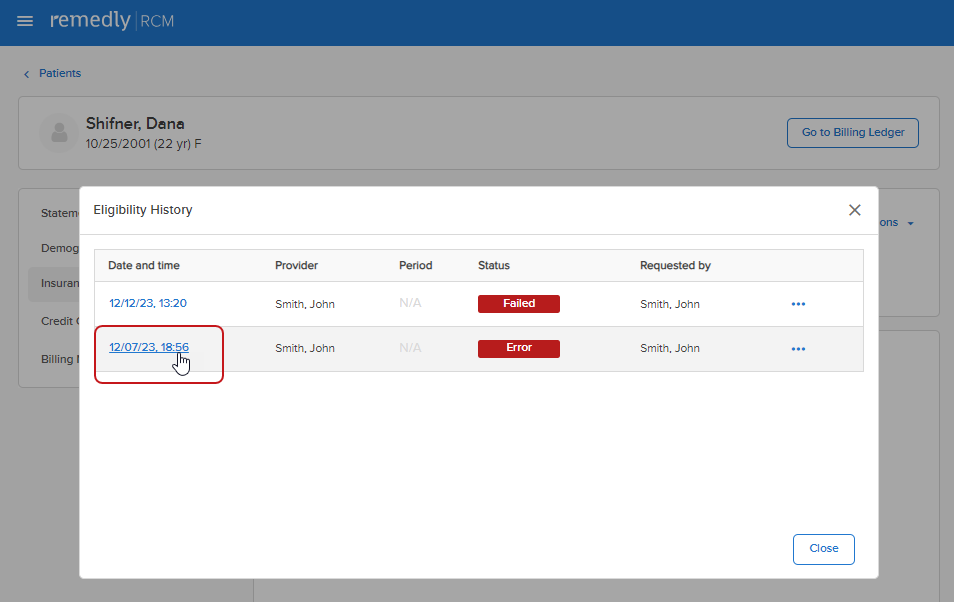Open three-dot menu for the Error row
Screen dimensions: 954x602
(798, 349)
